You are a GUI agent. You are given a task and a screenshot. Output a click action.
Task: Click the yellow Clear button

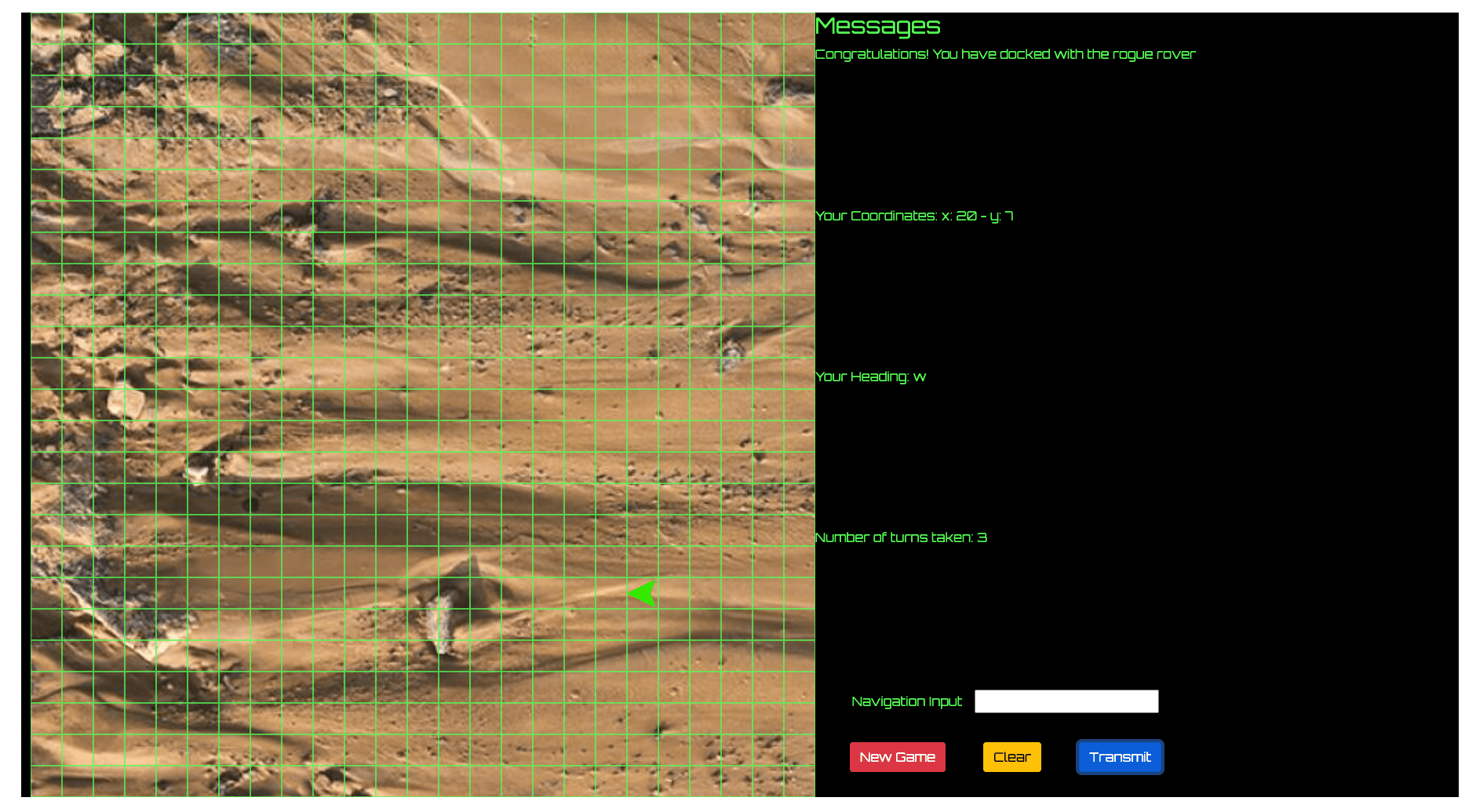click(x=1011, y=757)
